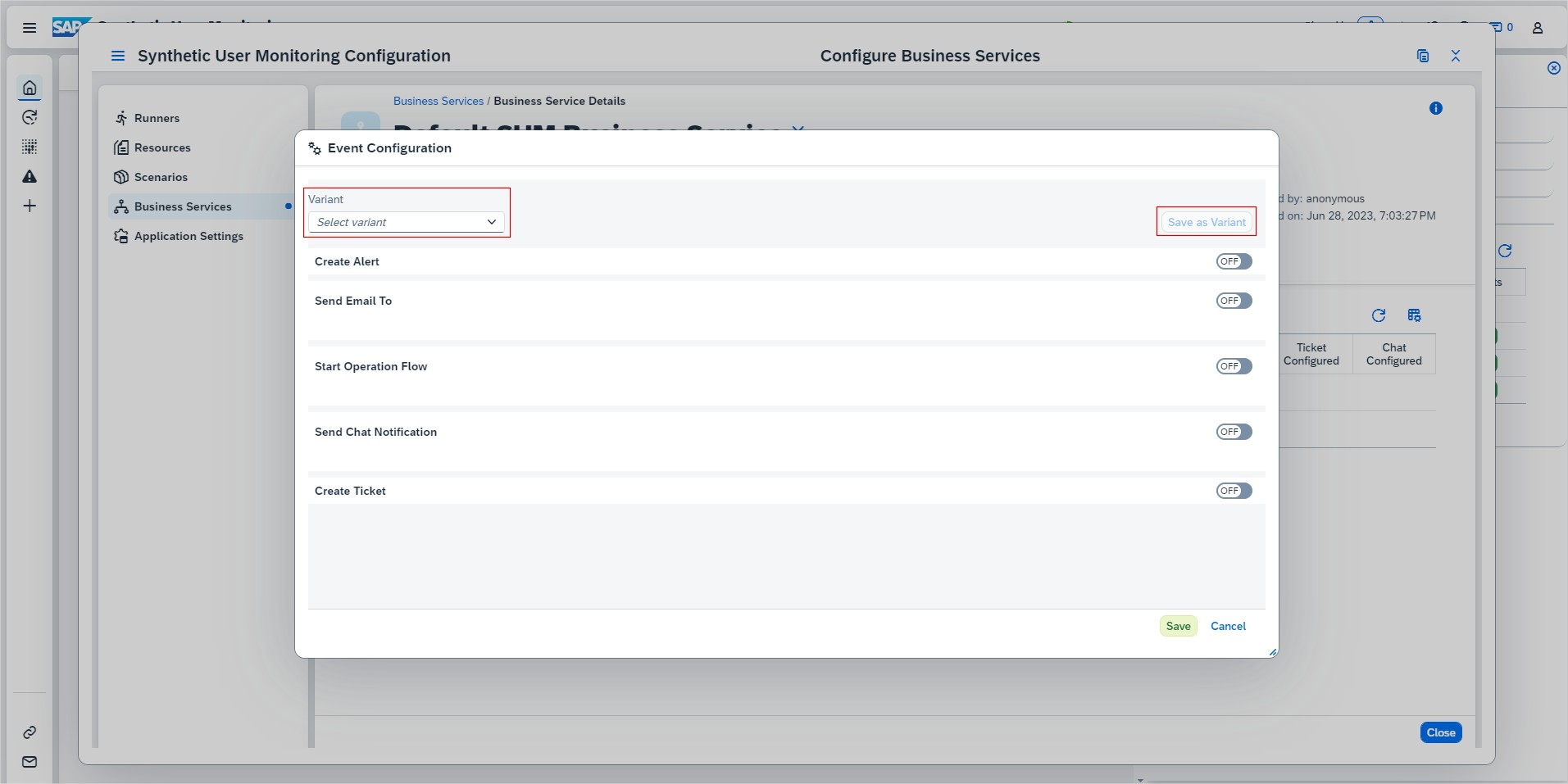The image size is (1568, 784).
Task: Open the envelope mail icon in sidebar
Action: [30, 762]
